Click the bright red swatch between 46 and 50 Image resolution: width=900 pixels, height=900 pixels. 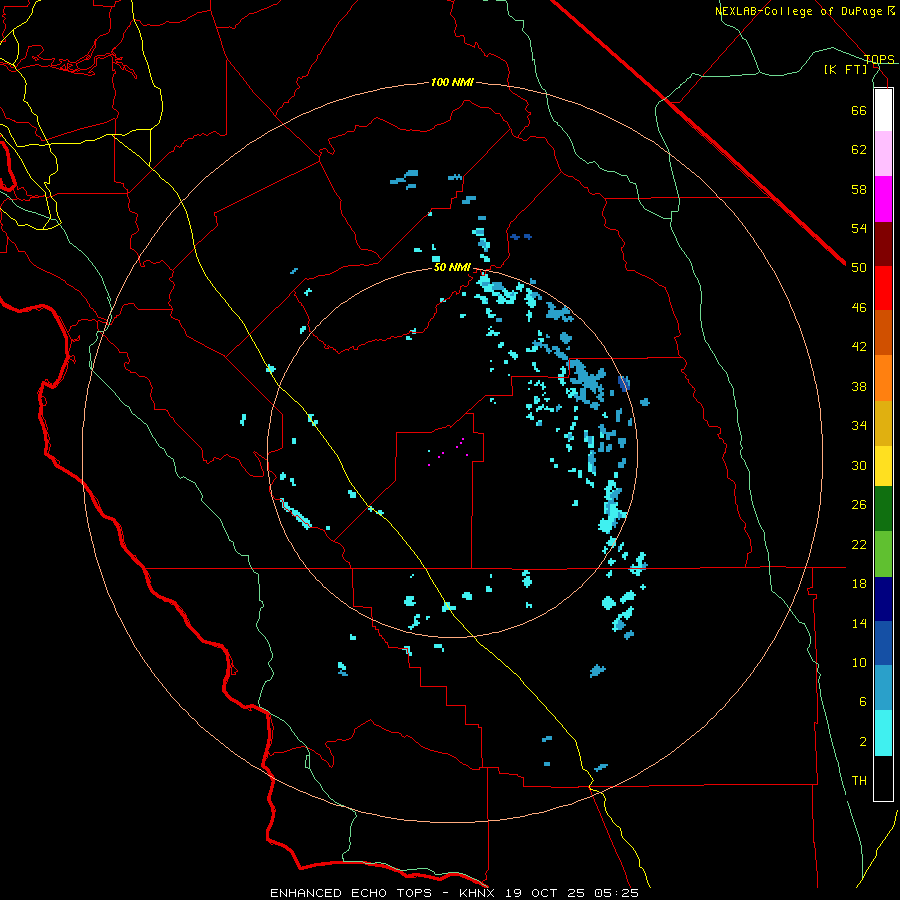coord(883,288)
